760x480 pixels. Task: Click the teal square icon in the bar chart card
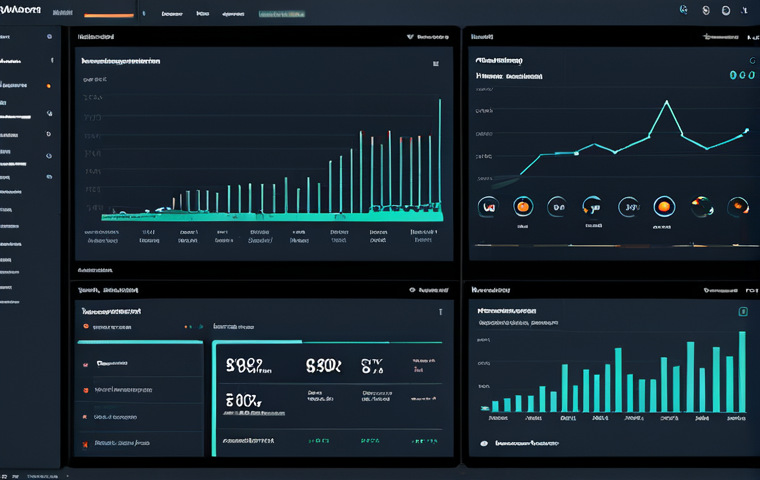pyautogui.click(x=743, y=311)
